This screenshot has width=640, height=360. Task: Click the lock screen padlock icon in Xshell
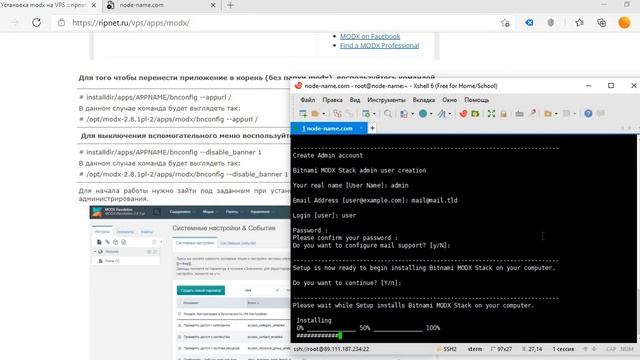[504, 113]
